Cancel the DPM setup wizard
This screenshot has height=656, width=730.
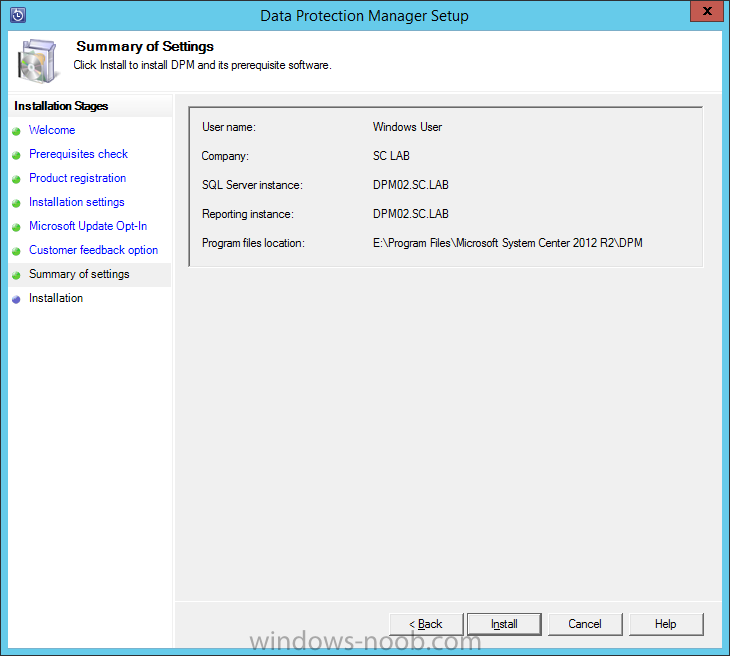(x=585, y=624)
